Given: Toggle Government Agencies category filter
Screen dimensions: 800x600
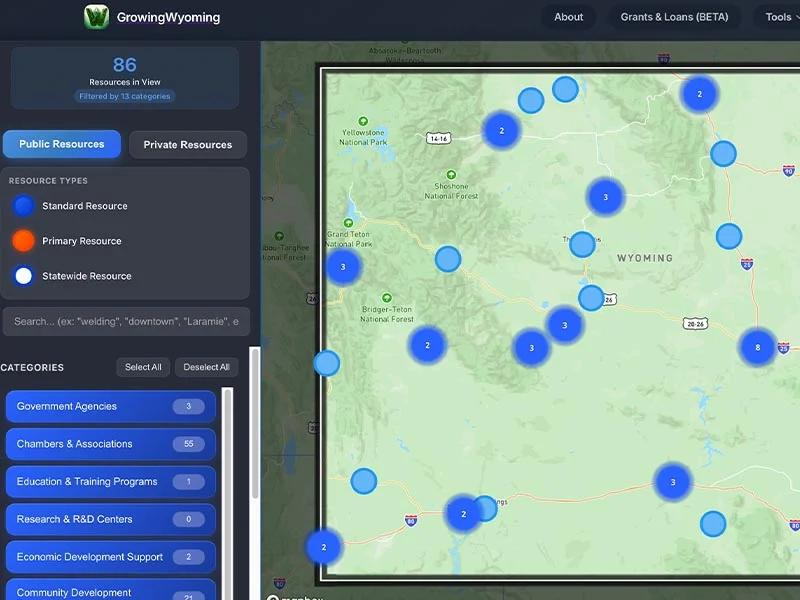Looking at the screenshot, I should [x=111, y=407].
